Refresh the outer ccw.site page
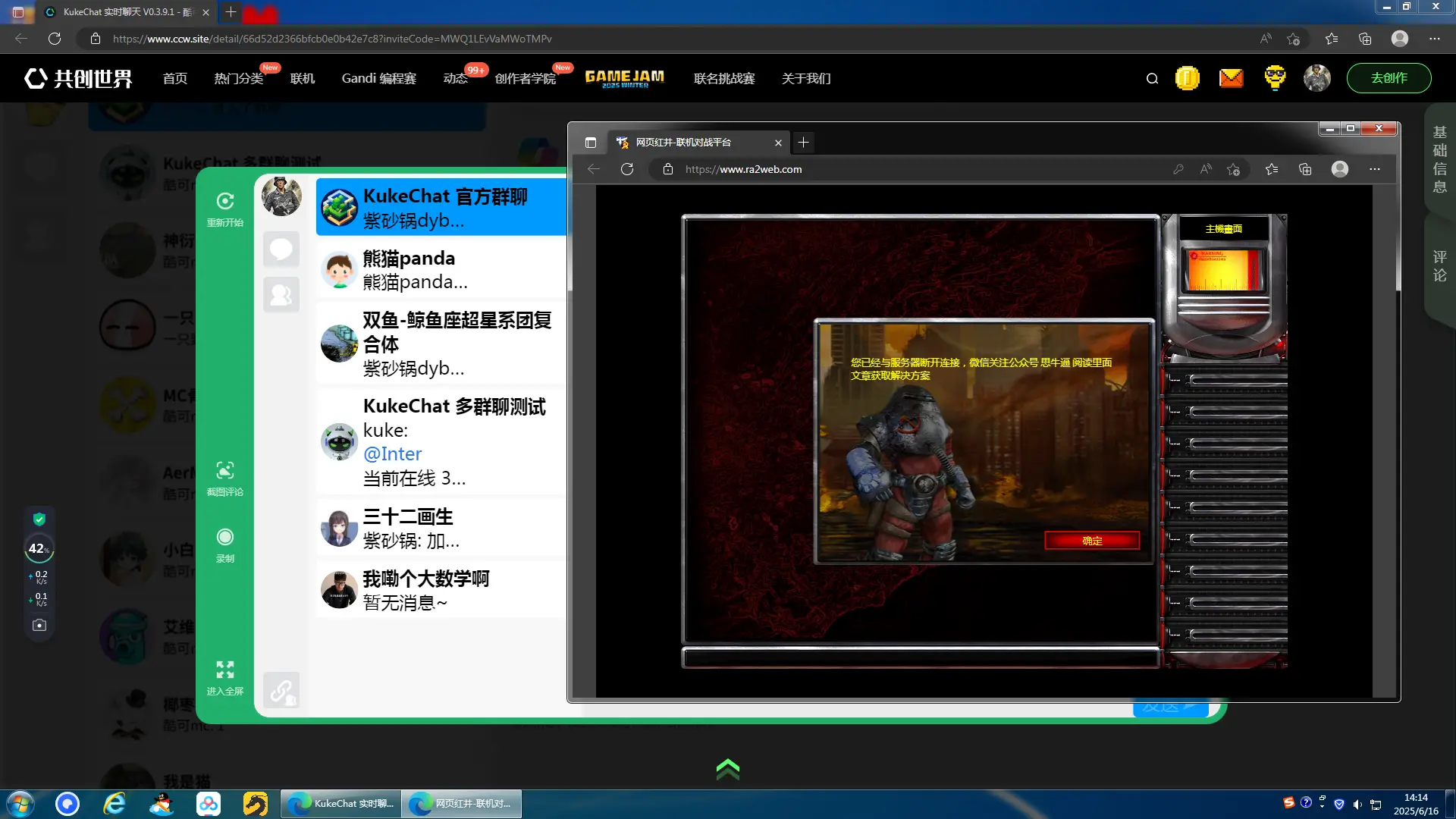1456x819 pixels. [55, 39]
